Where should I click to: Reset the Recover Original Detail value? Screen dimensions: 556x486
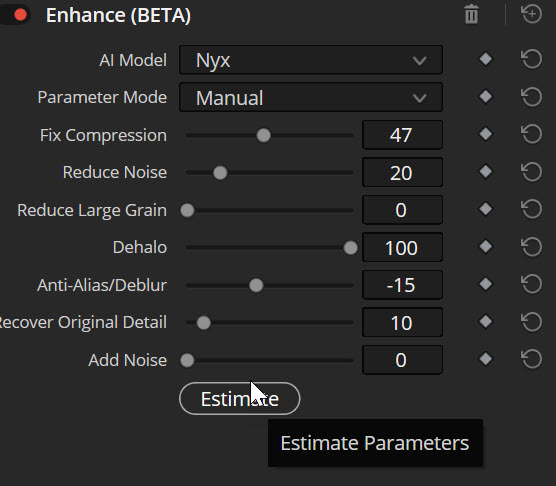[532, 322]
